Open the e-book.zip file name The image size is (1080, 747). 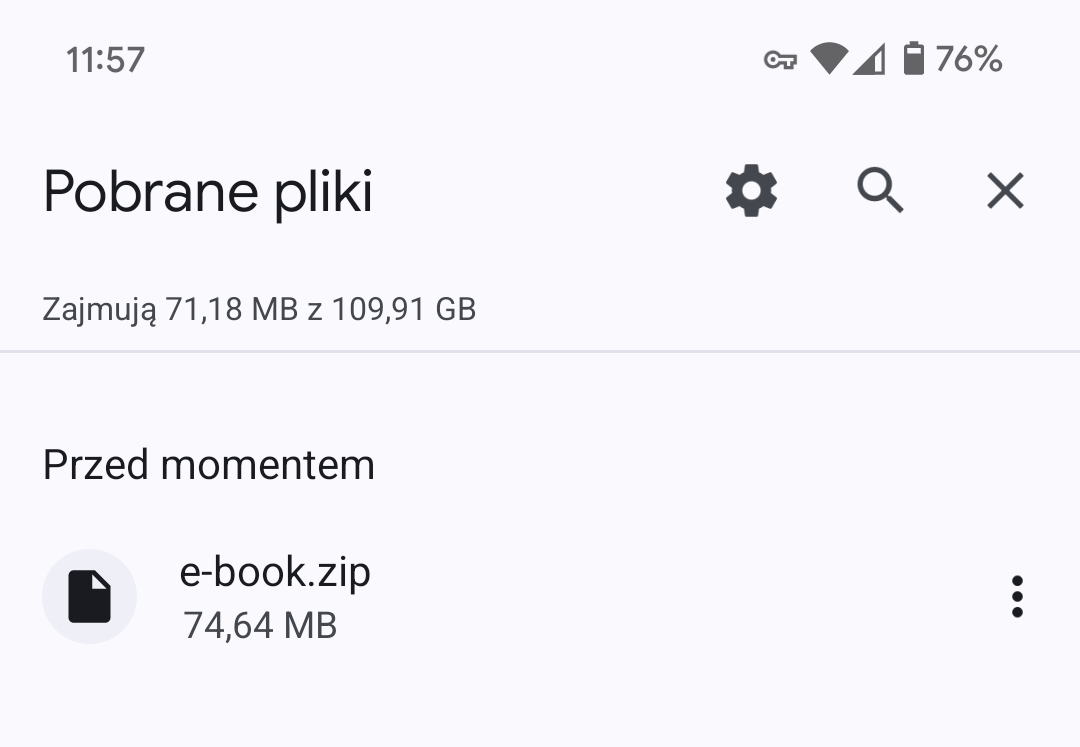point(275,573)
